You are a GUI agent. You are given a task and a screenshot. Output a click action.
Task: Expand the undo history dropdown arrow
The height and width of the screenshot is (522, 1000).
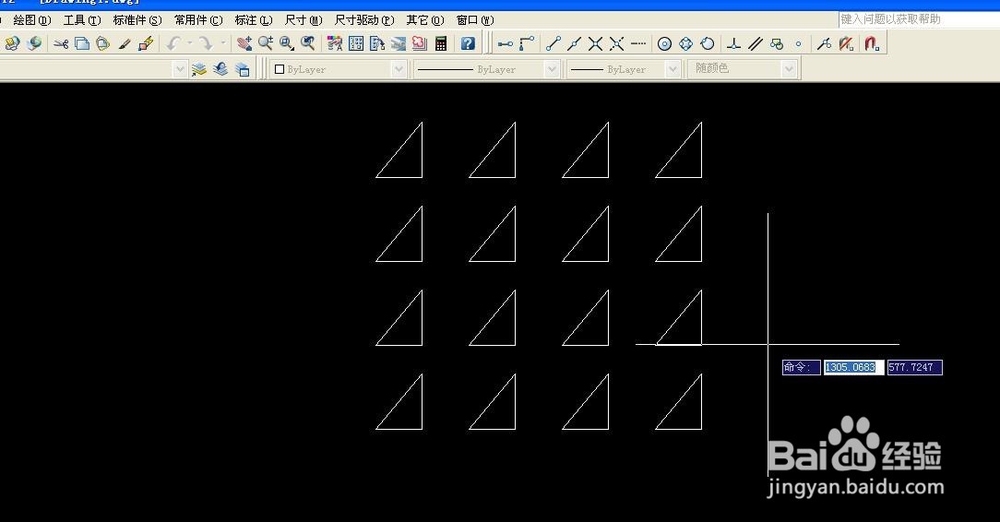point(189,43)
